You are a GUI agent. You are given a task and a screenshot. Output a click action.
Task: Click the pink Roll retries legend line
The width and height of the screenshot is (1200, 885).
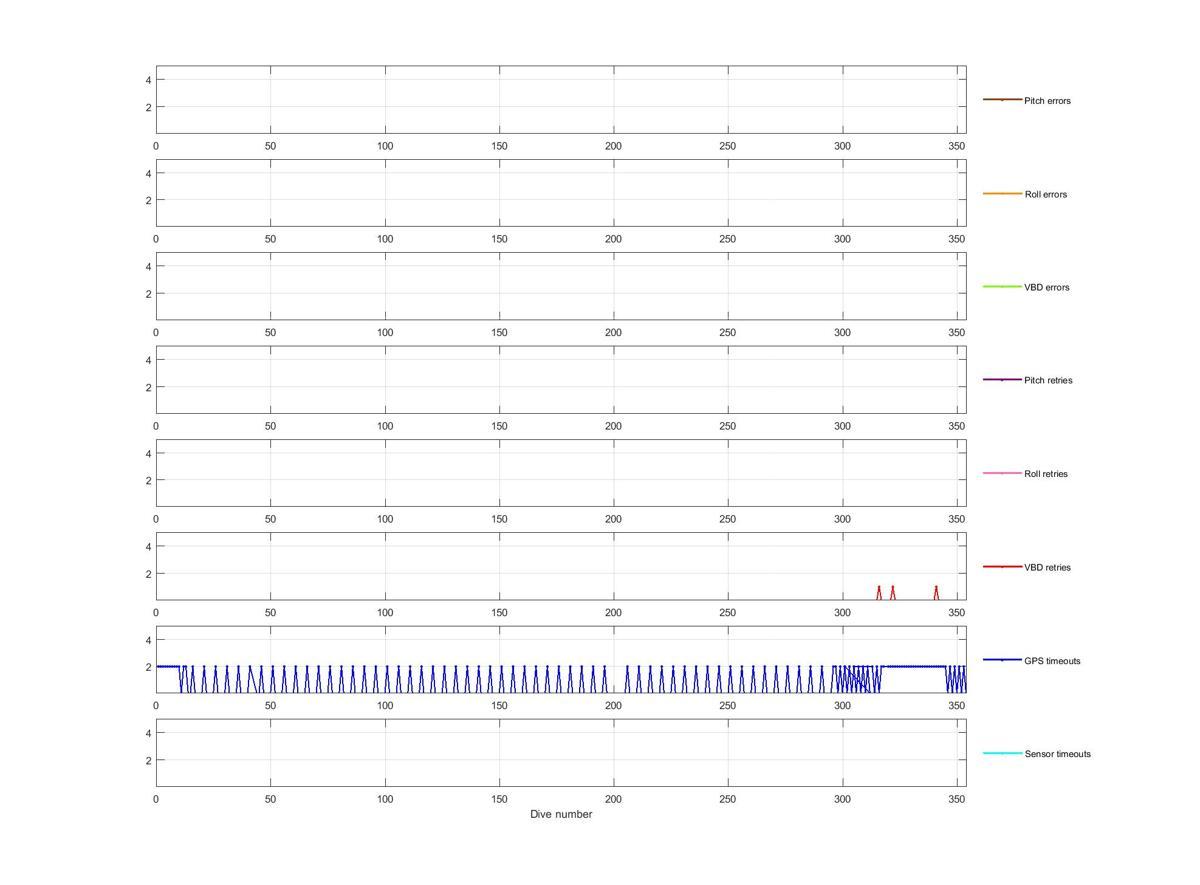(1002, 473)
